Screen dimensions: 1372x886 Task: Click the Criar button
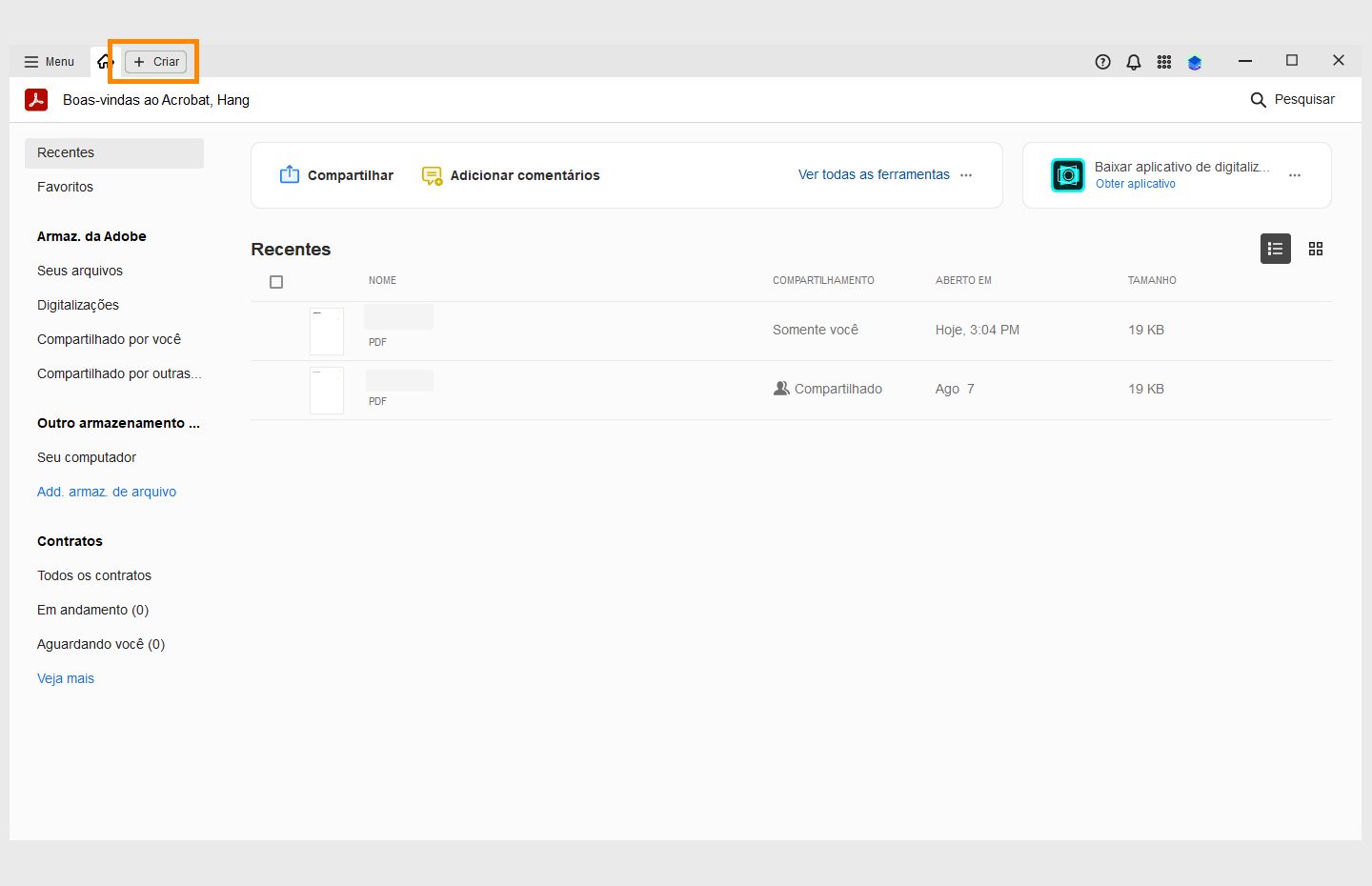pyautogui.click(x=156, y=62)
